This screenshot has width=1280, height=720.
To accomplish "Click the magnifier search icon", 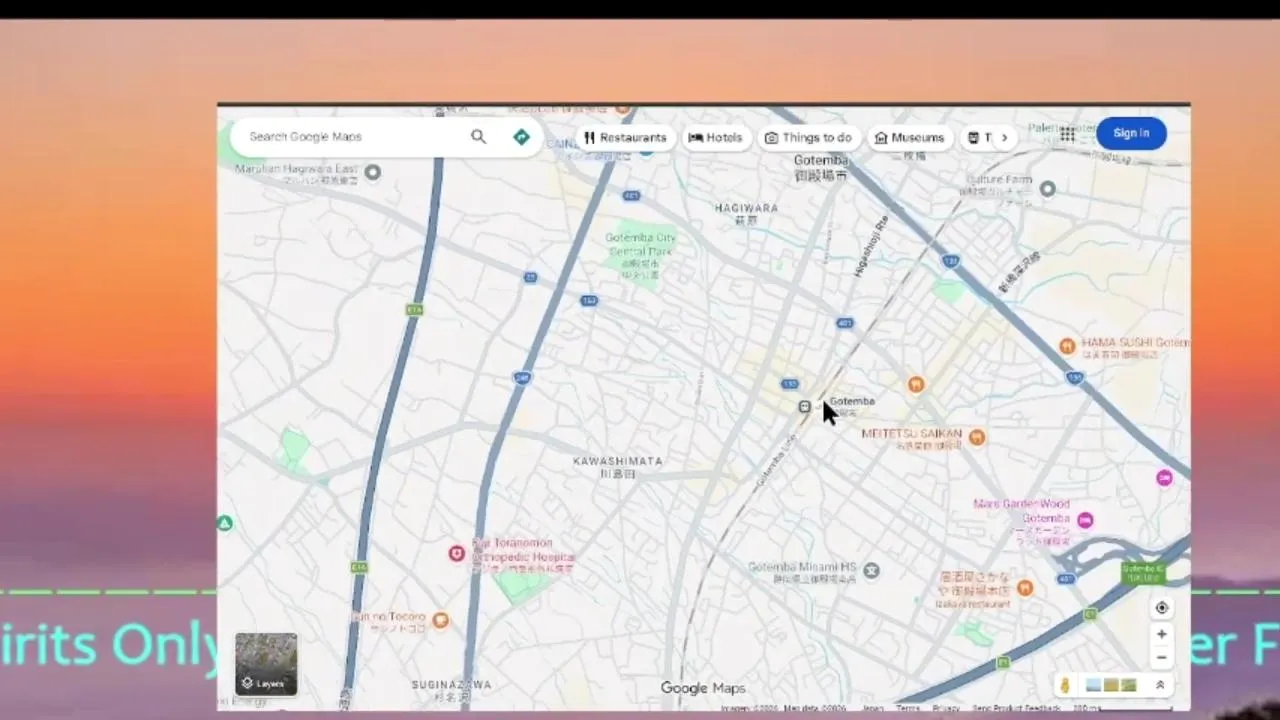I will pos(479,137).
